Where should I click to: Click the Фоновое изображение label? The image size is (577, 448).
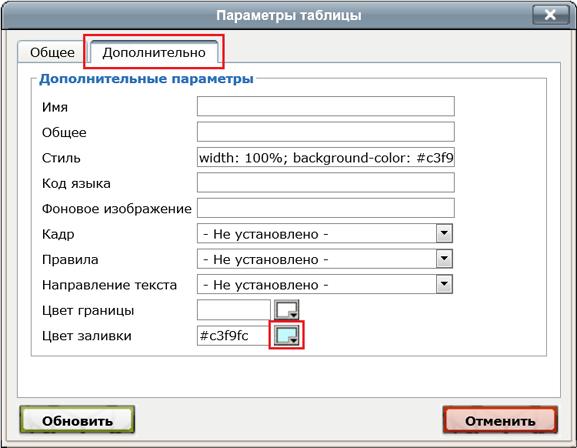point(117,209)
